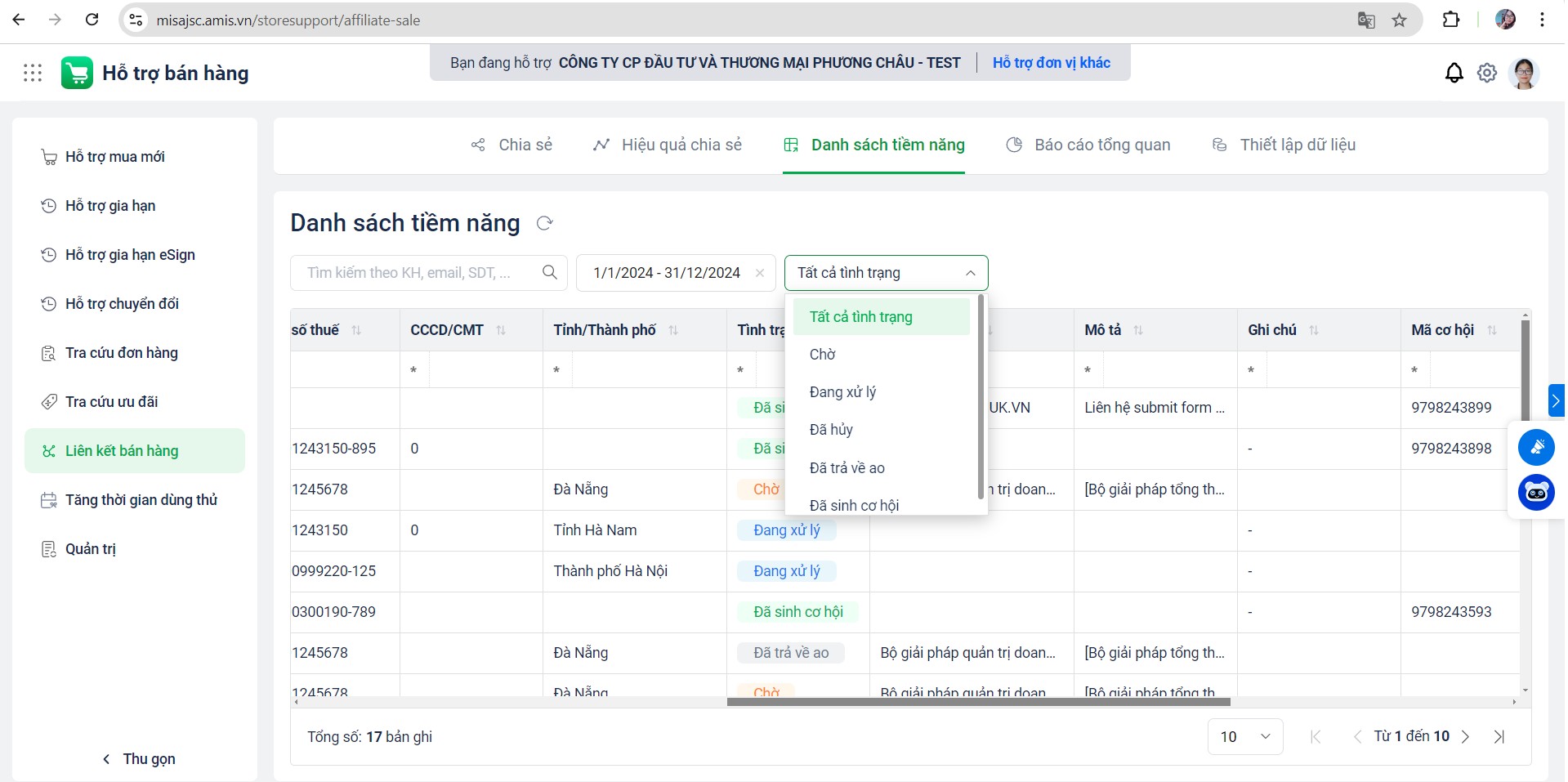Image resolution: width=1568 pixels, height=782 pixels.
Task: Sort by Tỉnh/Thành phố column
Action: tap(673, 330)
